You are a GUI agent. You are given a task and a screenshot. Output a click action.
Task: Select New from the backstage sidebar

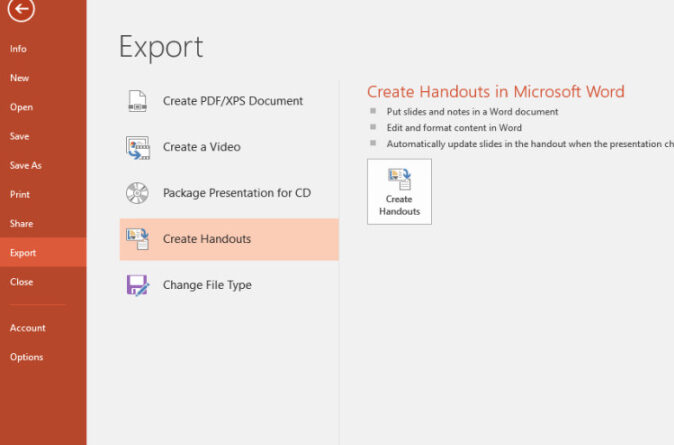click(19, 78)
